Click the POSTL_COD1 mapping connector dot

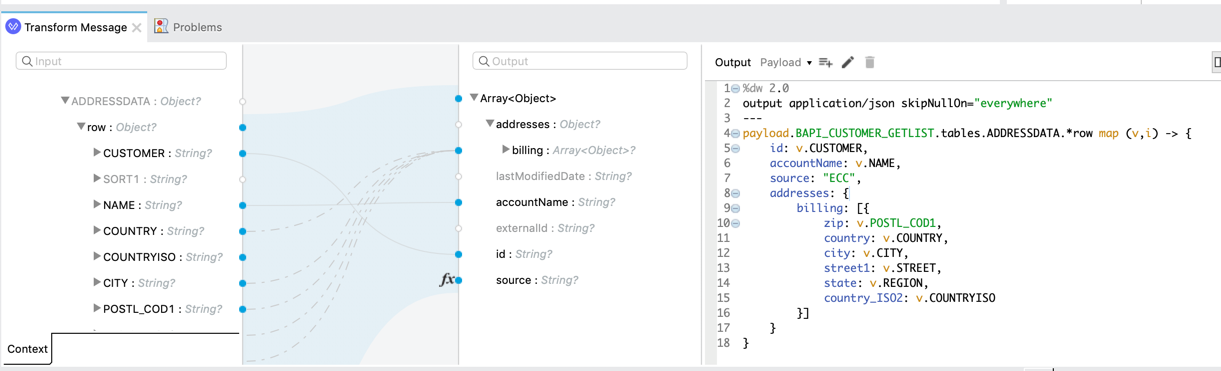click(x=243, y=309)
